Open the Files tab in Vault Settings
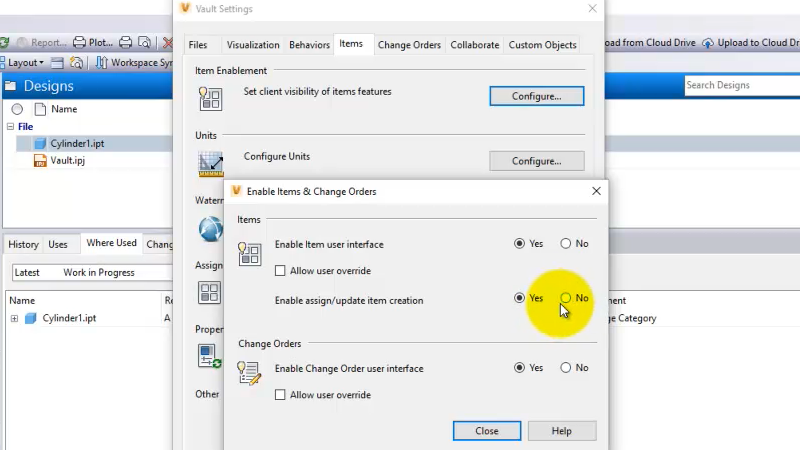Image resolution: width=800 pixels, height=450 pixels. pyautogui.click(x=198, y=45)
